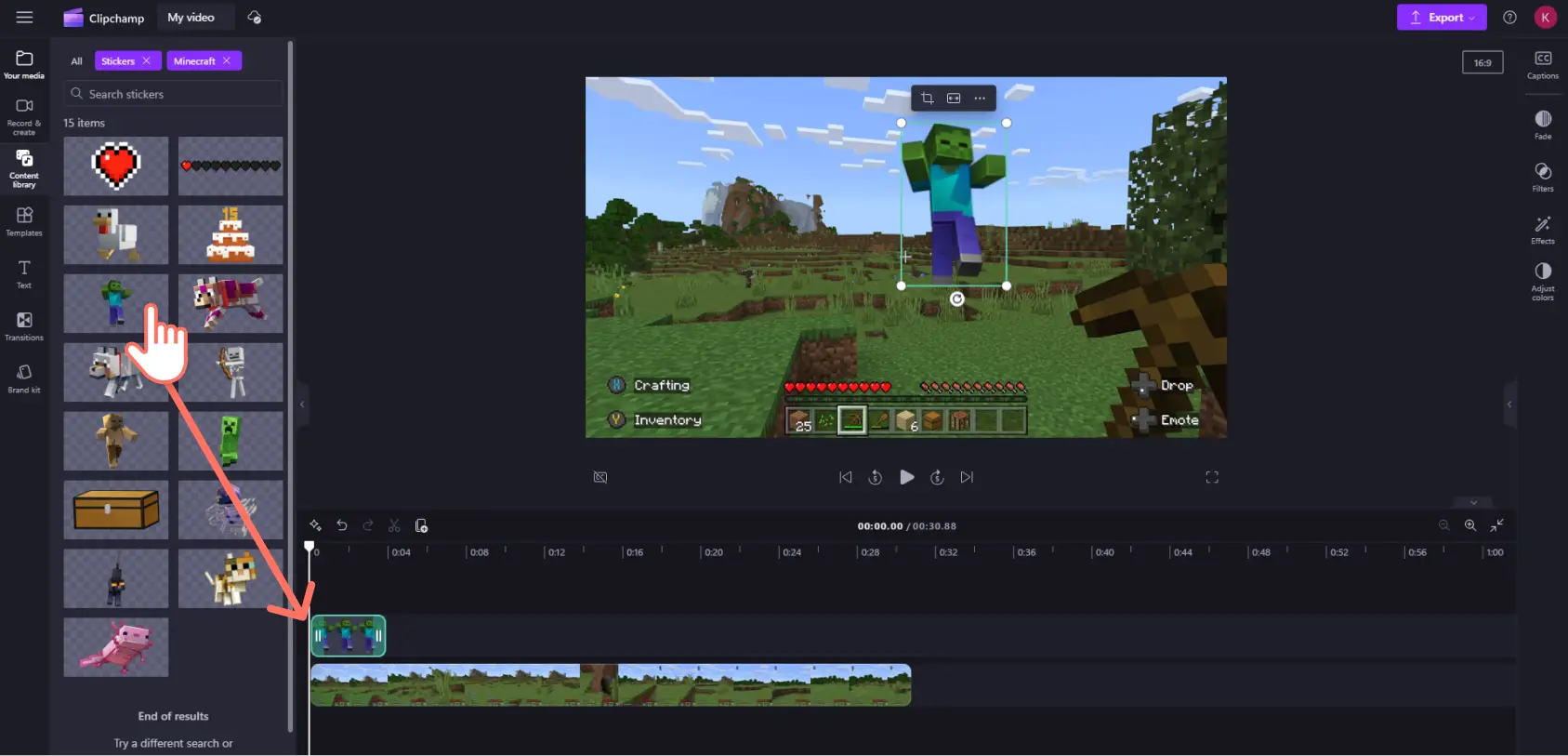Open the 16:9 aspect ratio selector

click(x=1482, y=63)
